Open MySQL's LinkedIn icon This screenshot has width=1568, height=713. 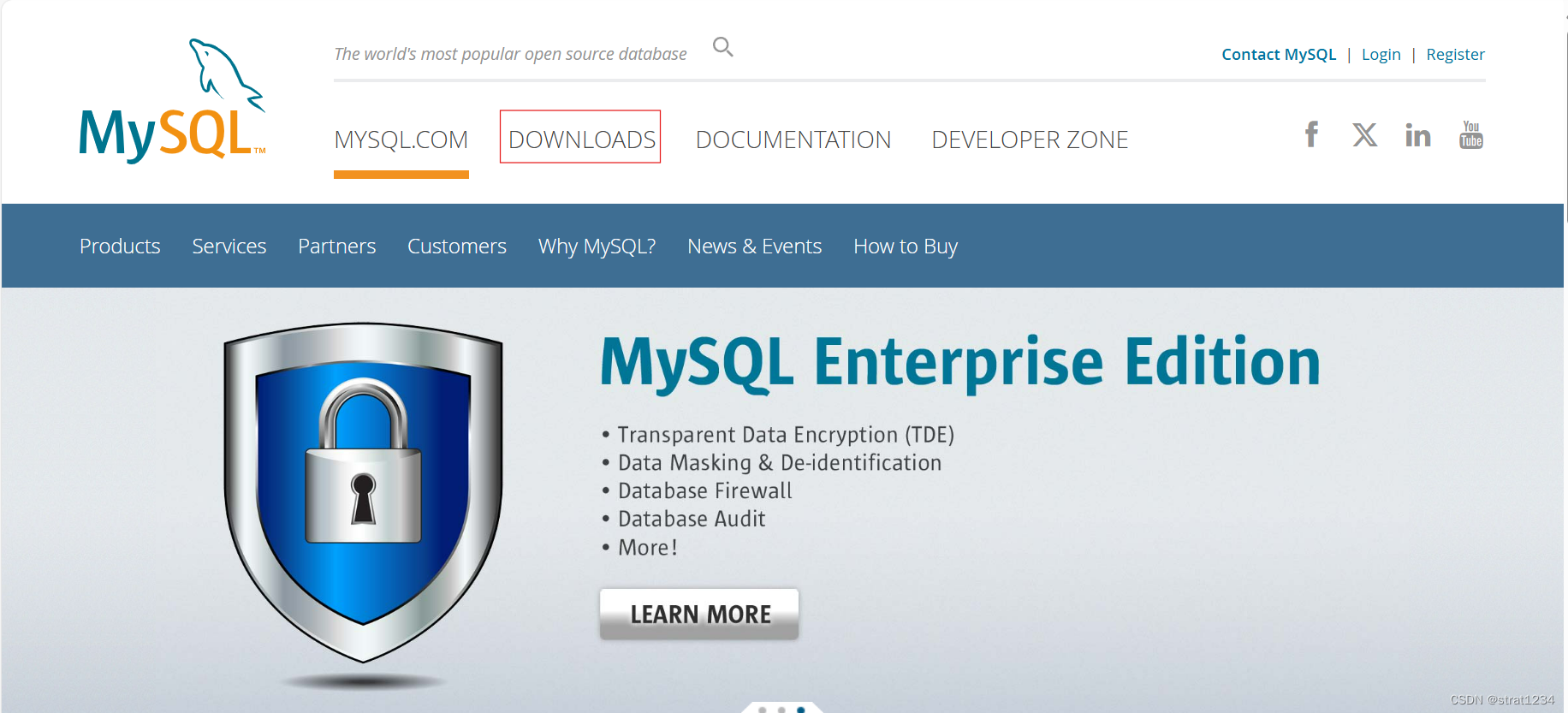(x=1418, y=135)
